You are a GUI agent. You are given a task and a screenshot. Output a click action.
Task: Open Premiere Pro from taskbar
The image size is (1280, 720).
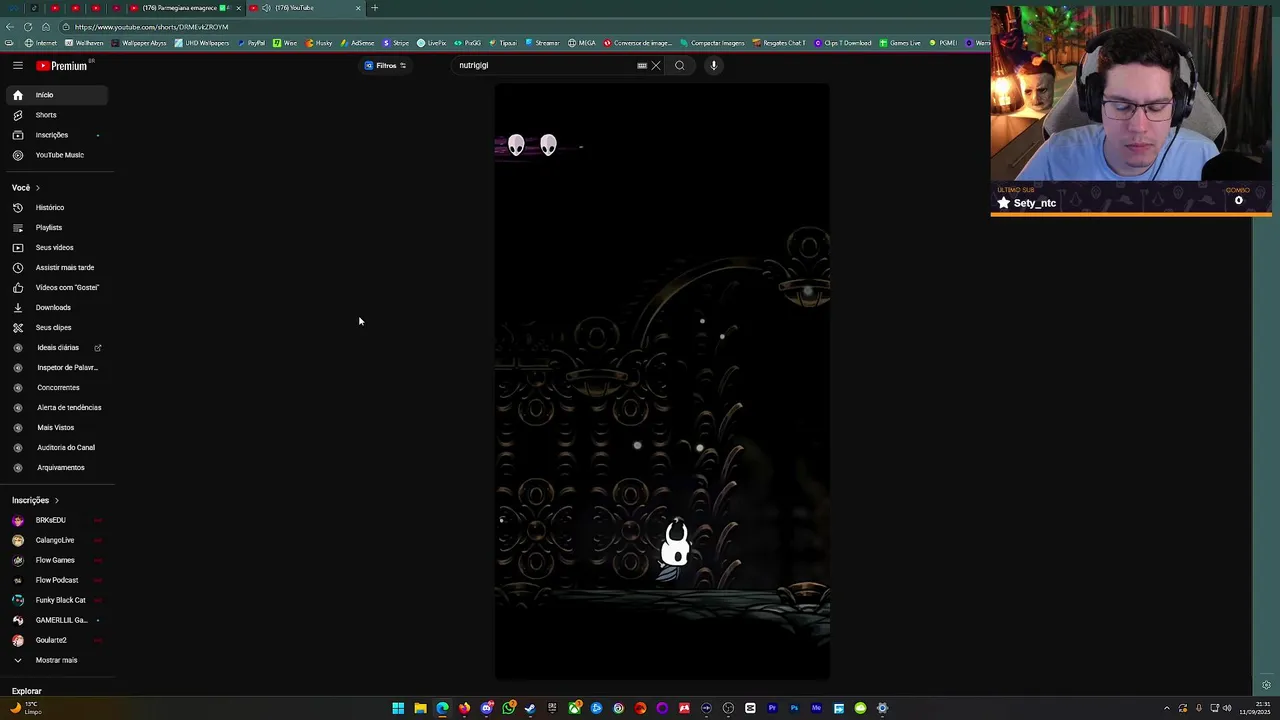pos(772,708)
